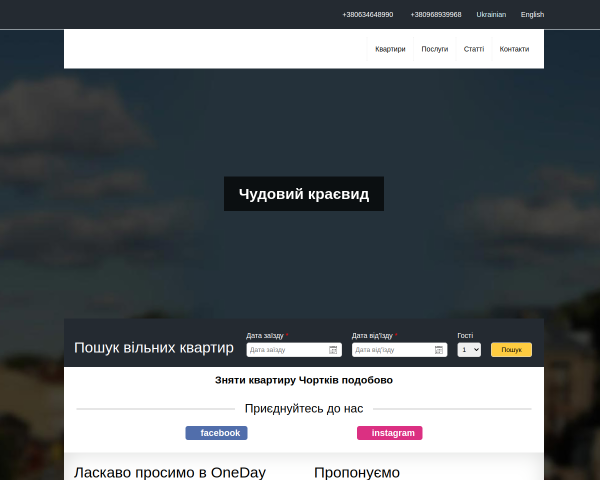
Task: Open the Контакти menu item
Action: [514, 49]
